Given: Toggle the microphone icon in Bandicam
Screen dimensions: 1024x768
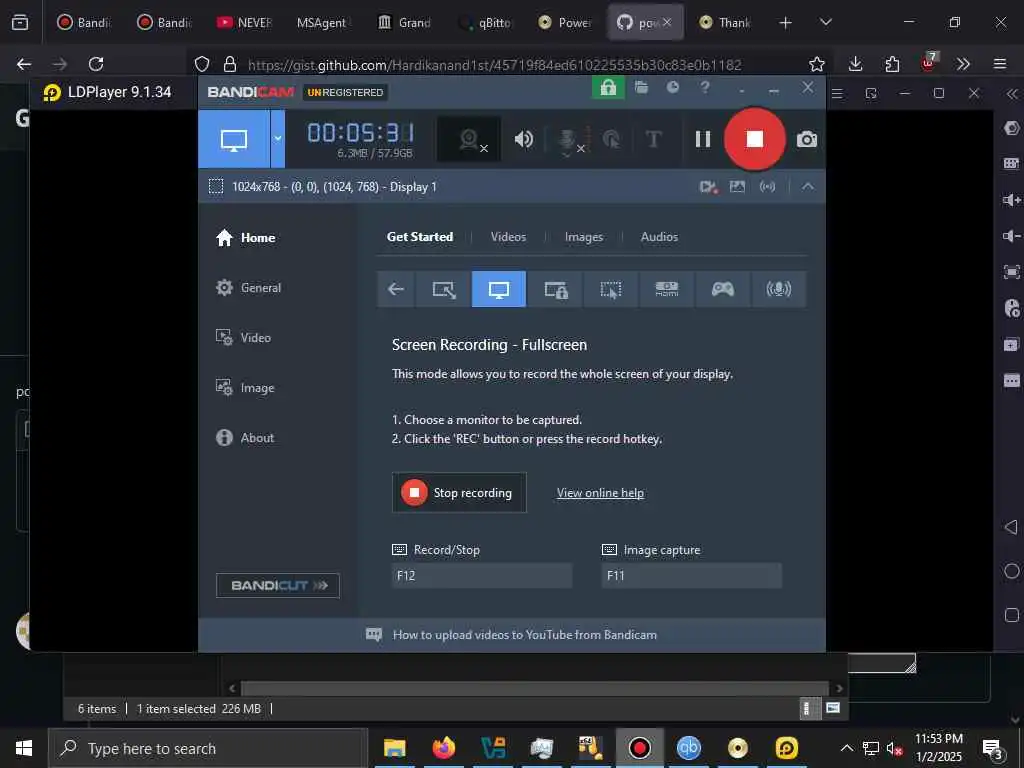Looking at the screenshot, I should 569,140.
